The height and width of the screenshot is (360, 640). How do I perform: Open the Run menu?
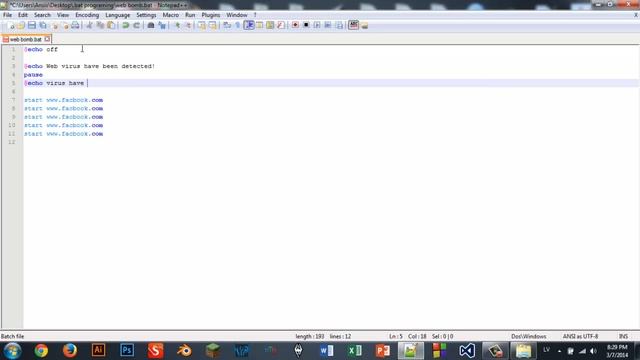point(190,15)
